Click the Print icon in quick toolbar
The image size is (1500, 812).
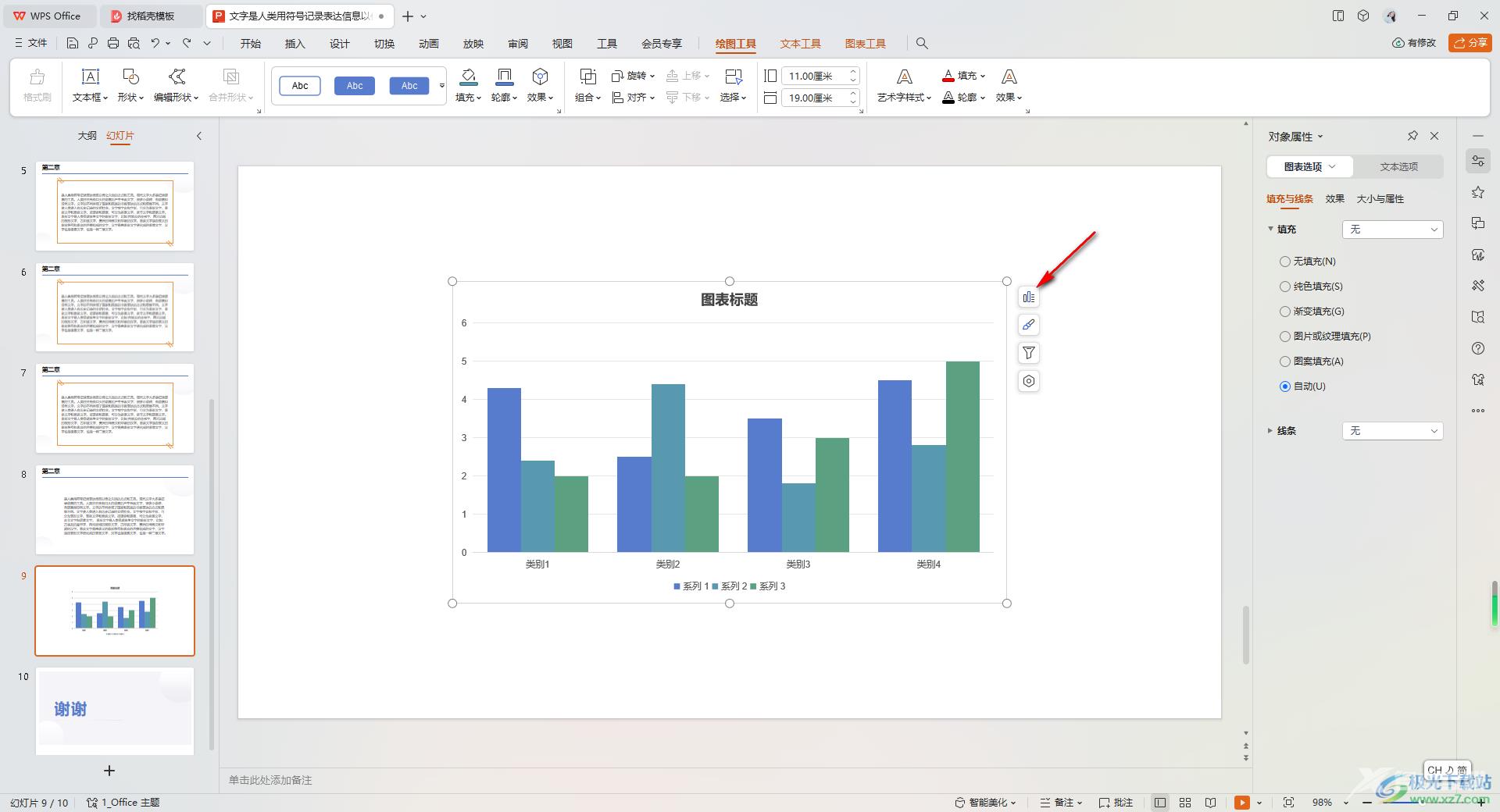[x=113, y=44]
